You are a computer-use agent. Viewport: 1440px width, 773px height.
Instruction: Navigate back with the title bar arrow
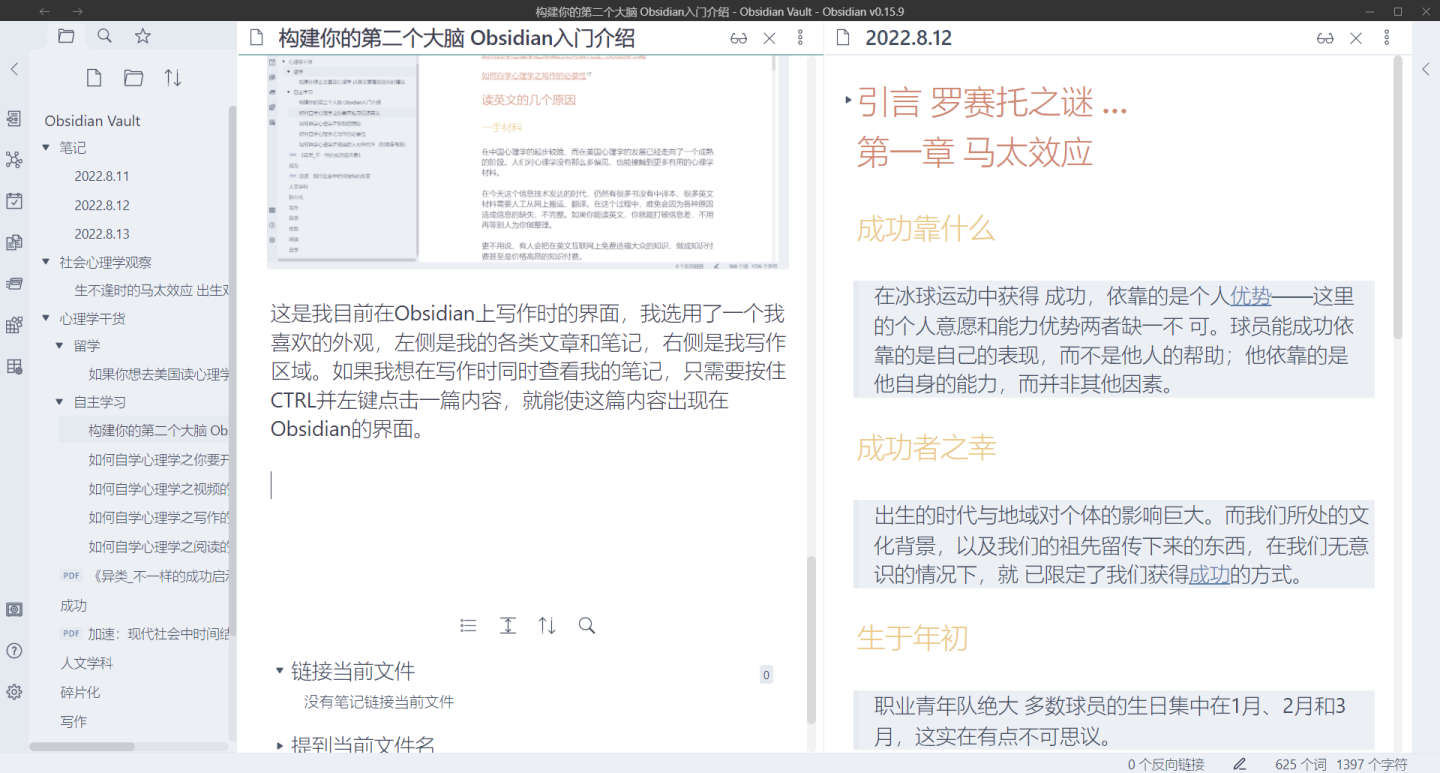pos(44,11)
